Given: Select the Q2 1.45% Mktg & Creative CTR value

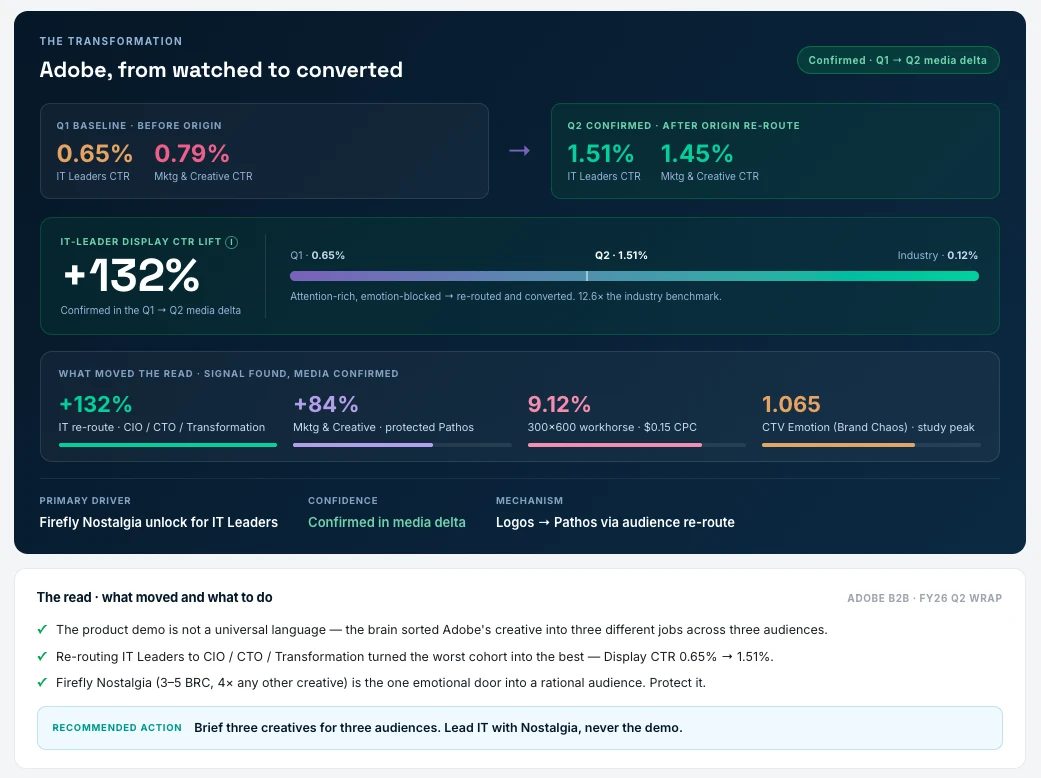Looking at the screenshot, I should pyautogui.click(x=697, y=154).
